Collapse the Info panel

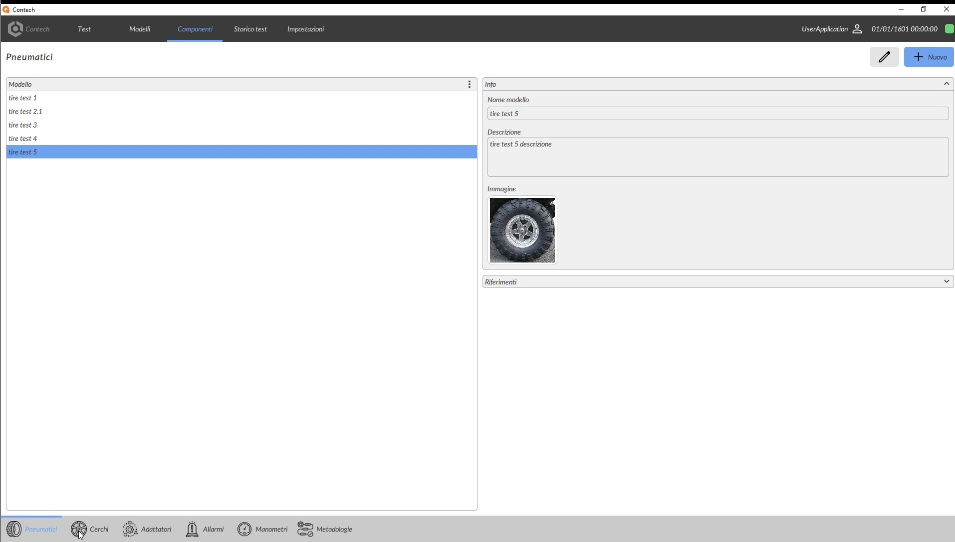(946, 84)
